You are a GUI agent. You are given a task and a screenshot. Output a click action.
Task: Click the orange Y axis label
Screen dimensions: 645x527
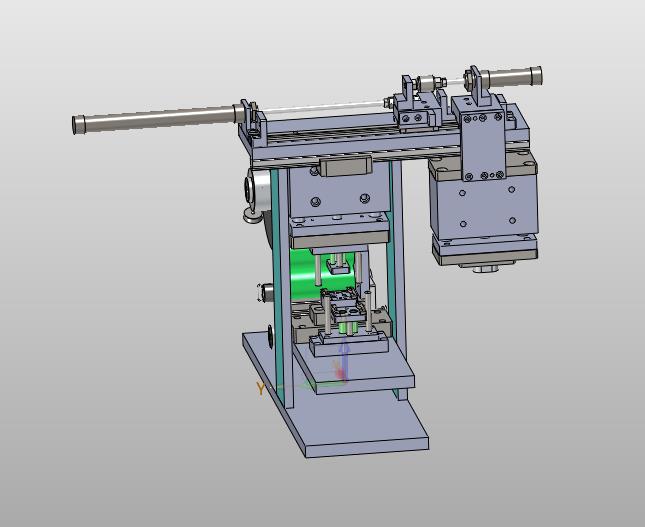[x=260, y=389]
